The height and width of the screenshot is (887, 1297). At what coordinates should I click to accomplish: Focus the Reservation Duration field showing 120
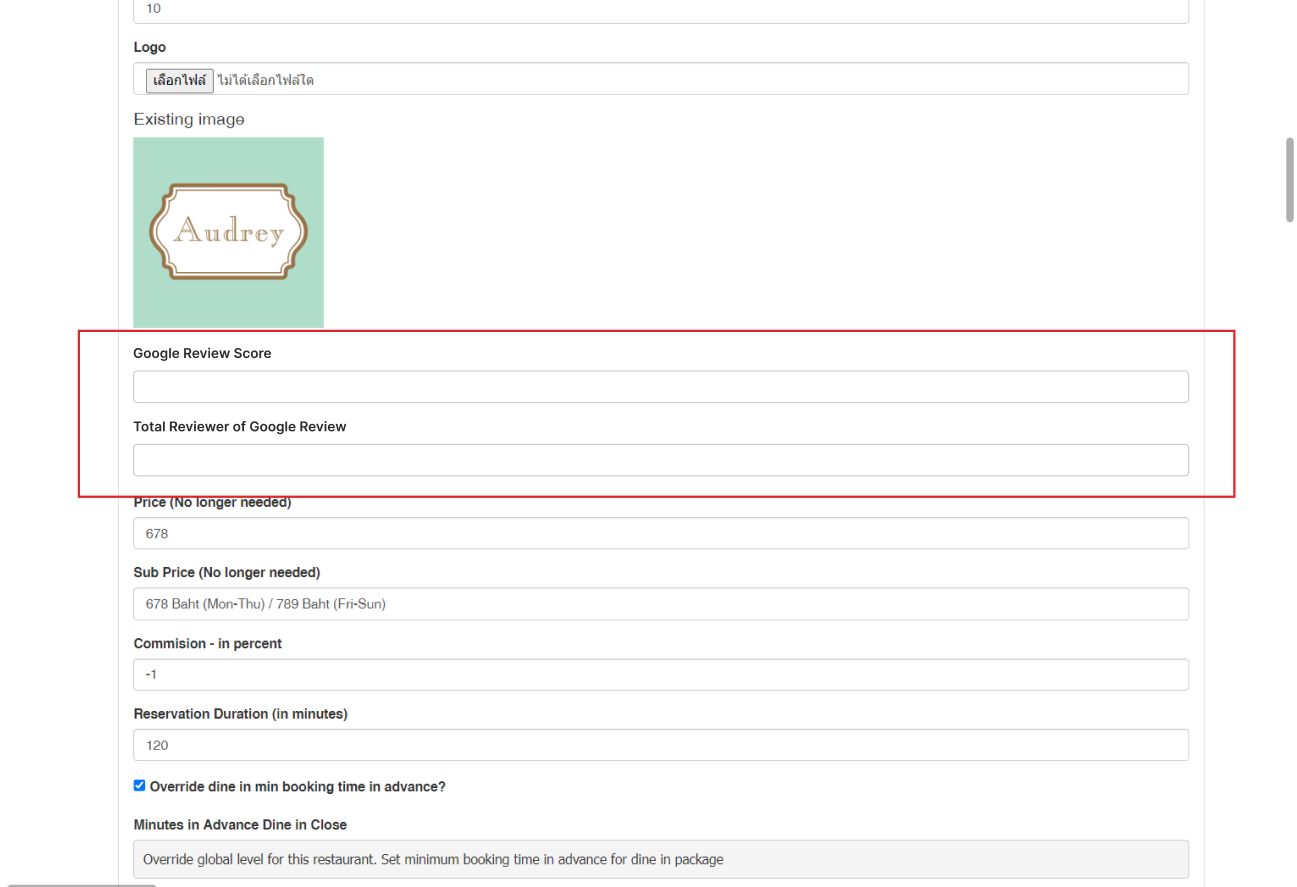tap(660, 745)
